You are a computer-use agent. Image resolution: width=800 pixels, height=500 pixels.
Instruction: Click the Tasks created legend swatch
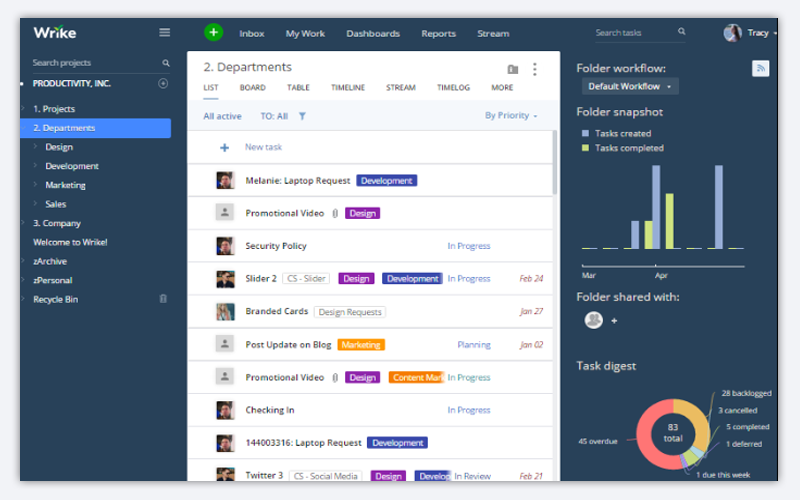pyautogui.click(x=585, y=133)
